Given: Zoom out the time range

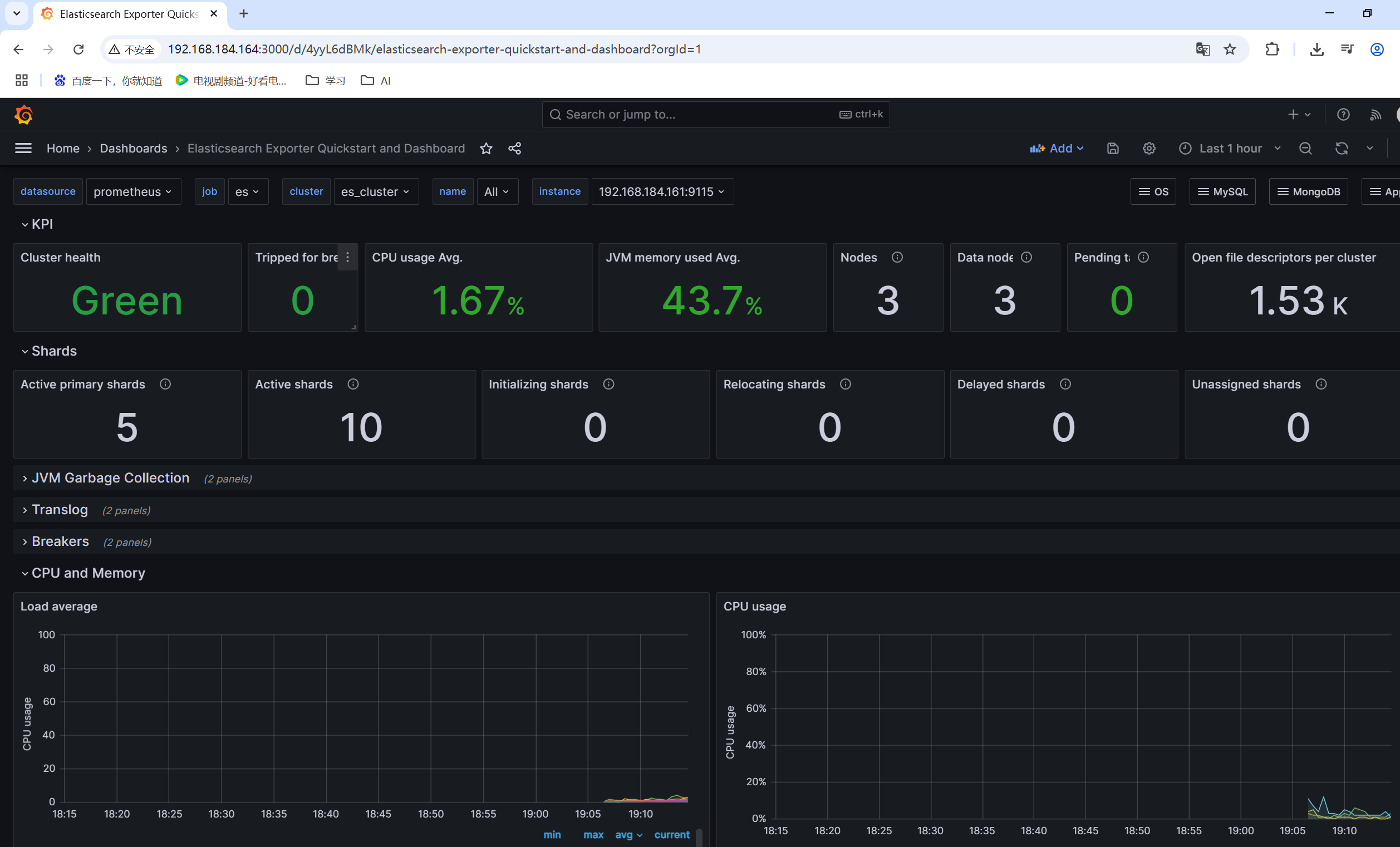Looking at the screenshot, I should (x=1305, y=148).
